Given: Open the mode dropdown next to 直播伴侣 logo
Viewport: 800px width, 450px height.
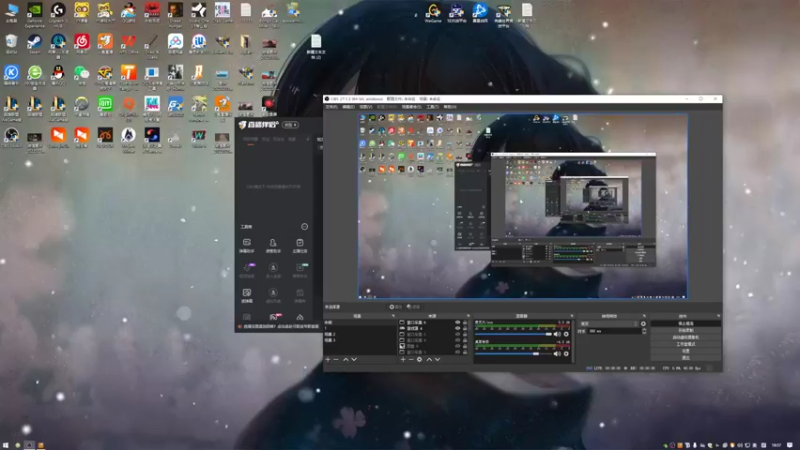Looking at the screenshot, I should pyautogui.click(x=291, y=125).
